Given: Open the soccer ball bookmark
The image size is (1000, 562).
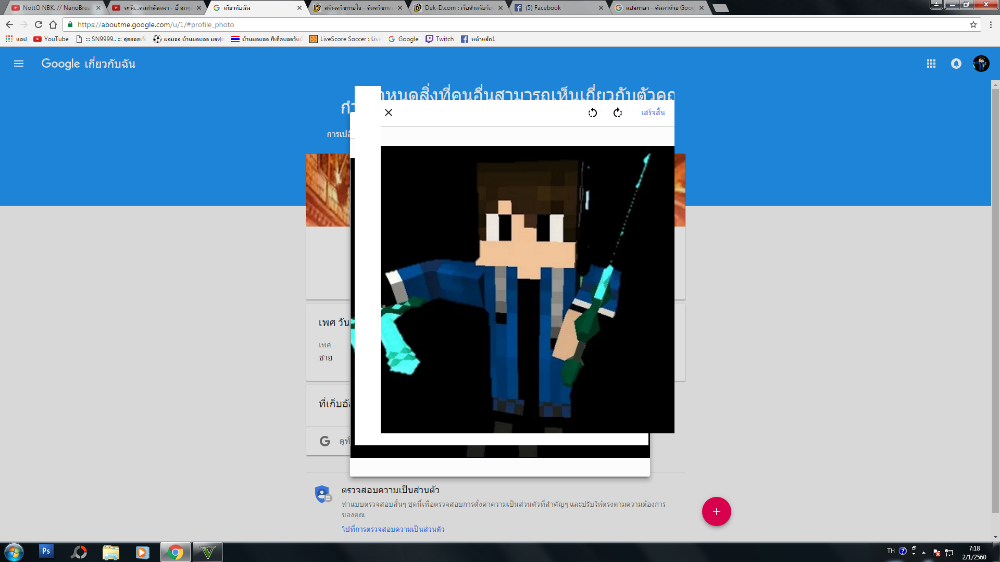Looking at the screenshot, I should [x=188, y=39].
